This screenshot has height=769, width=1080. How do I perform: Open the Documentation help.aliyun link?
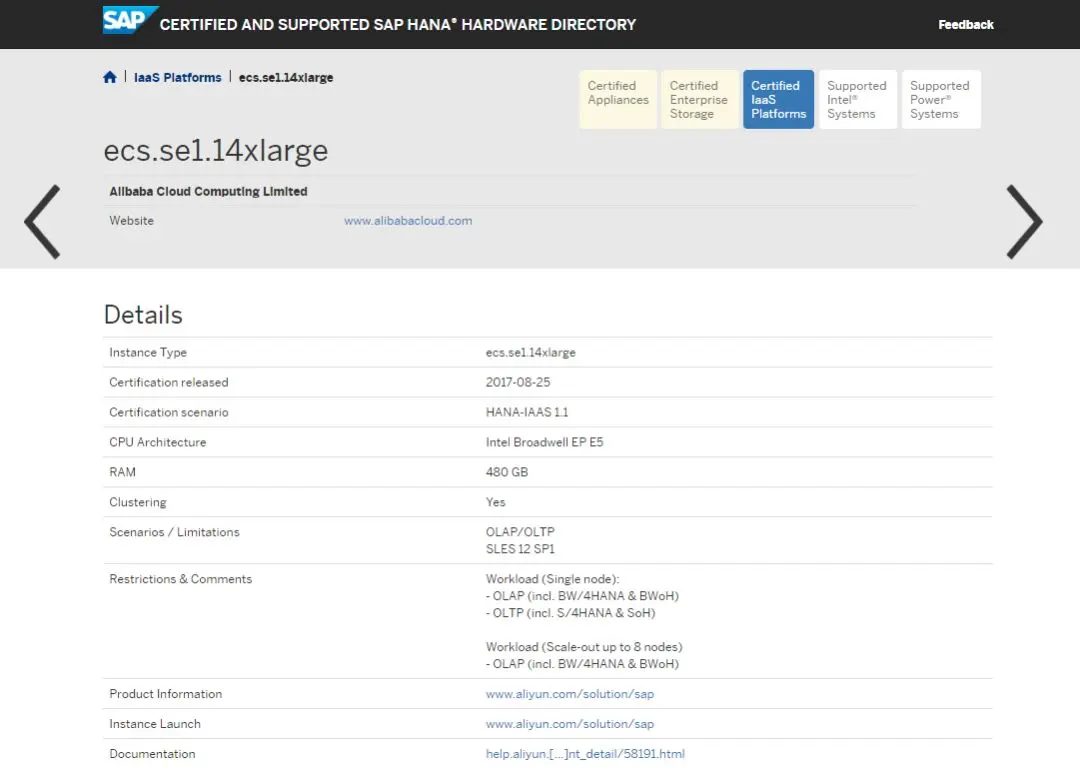coord(585,754)
